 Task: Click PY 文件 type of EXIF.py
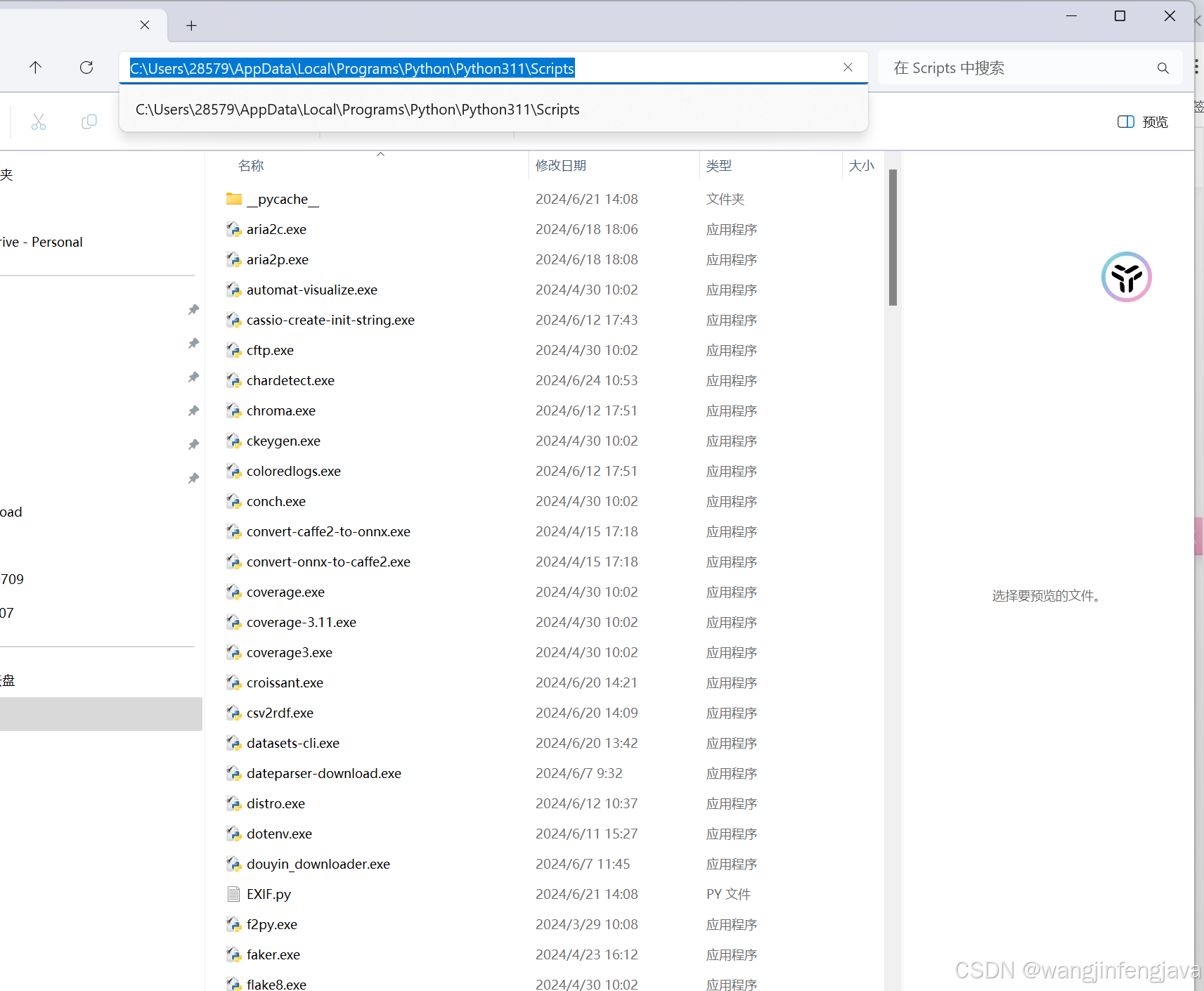click(x=728, y=894)
